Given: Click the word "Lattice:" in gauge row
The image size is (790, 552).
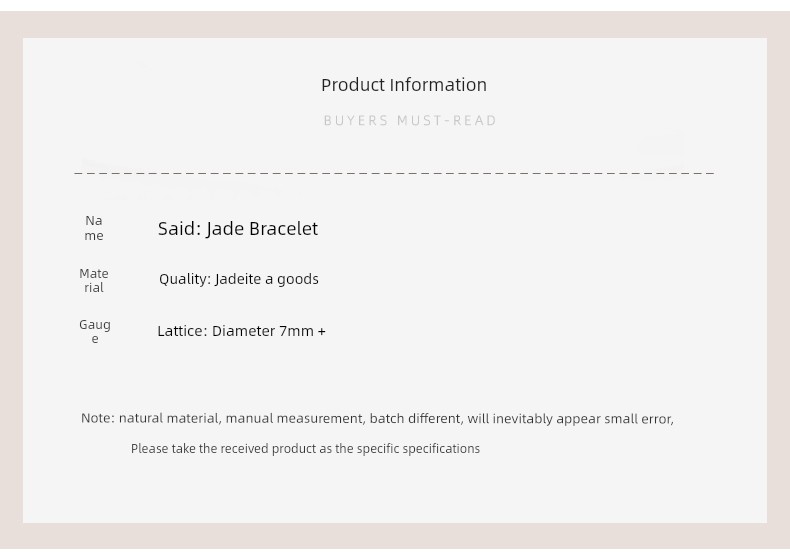Looking at the screenshot, I should (x=182, y=331).
